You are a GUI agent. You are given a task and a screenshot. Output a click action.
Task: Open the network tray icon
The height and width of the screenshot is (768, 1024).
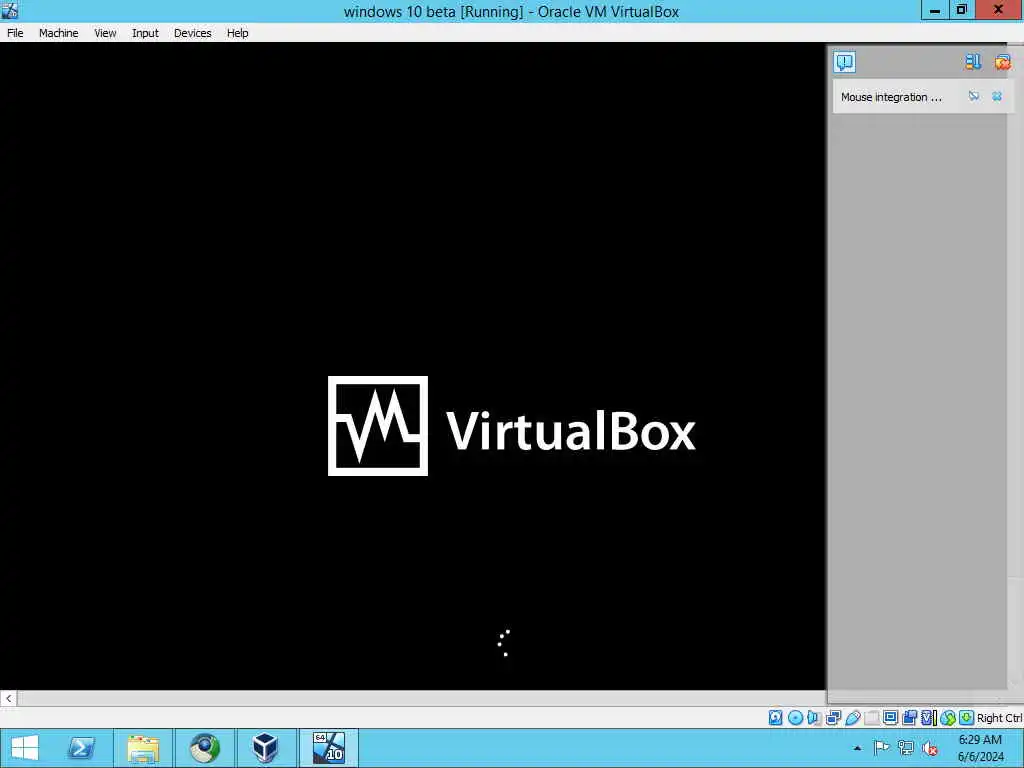click(x=905, y=748)
